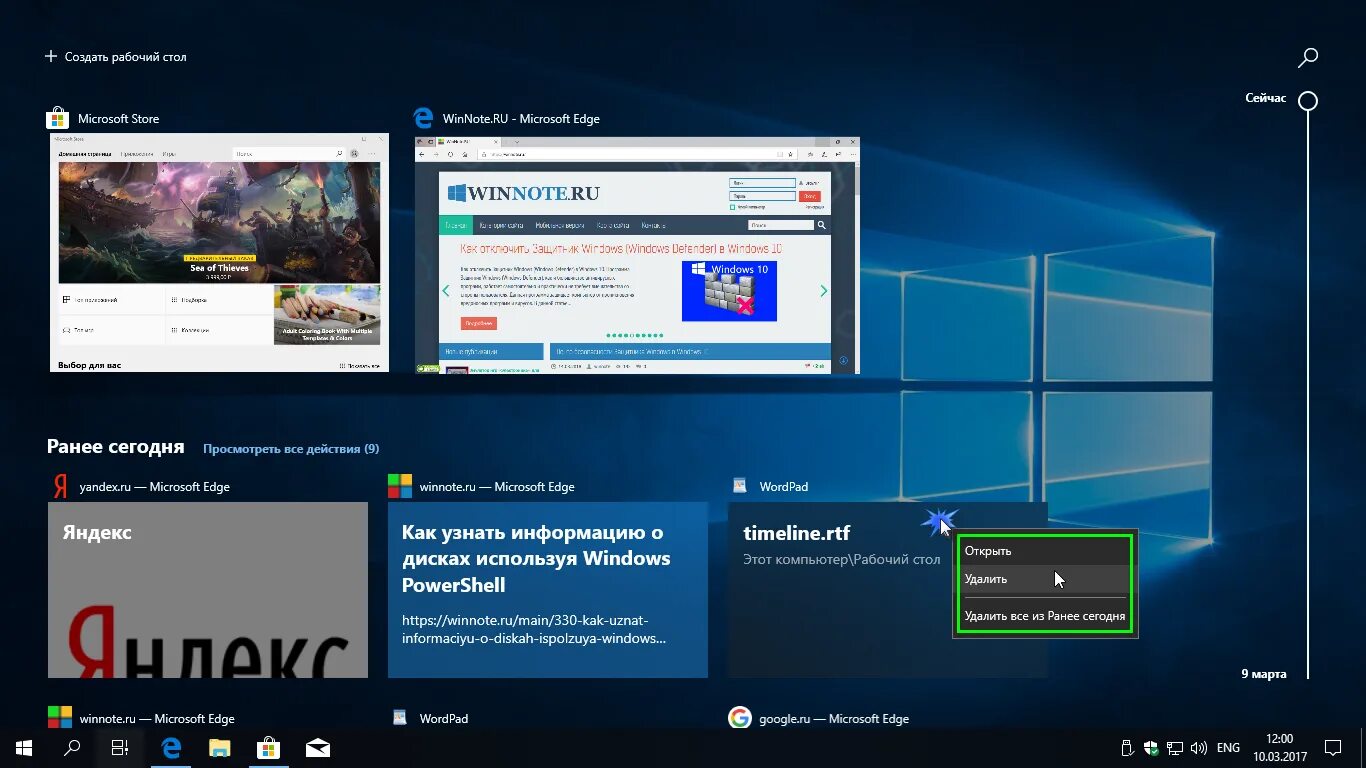1366x768 pixels.
Task: Click the Сейчас label on timeline
Action: [x=1266, y=98]
